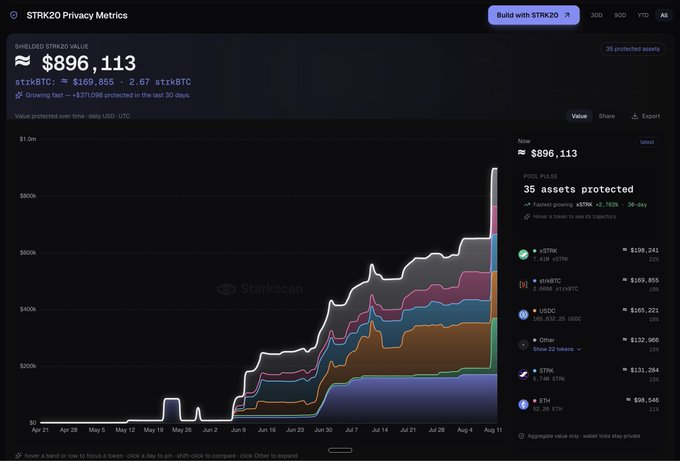Click the xSTRK color dot
This screenshot has height=461, width=680.
[x=535, y=251]
